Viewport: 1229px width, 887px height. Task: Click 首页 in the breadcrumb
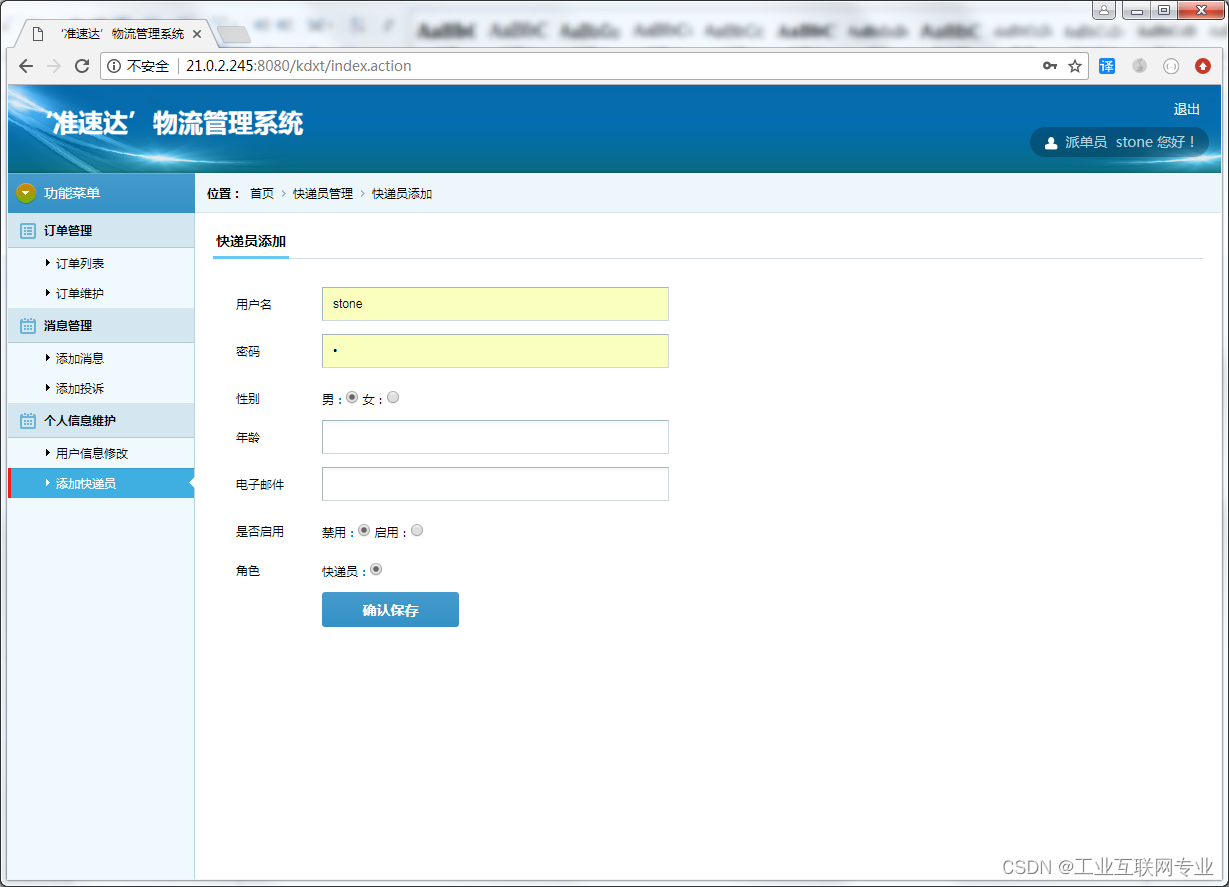pos(262,194)
